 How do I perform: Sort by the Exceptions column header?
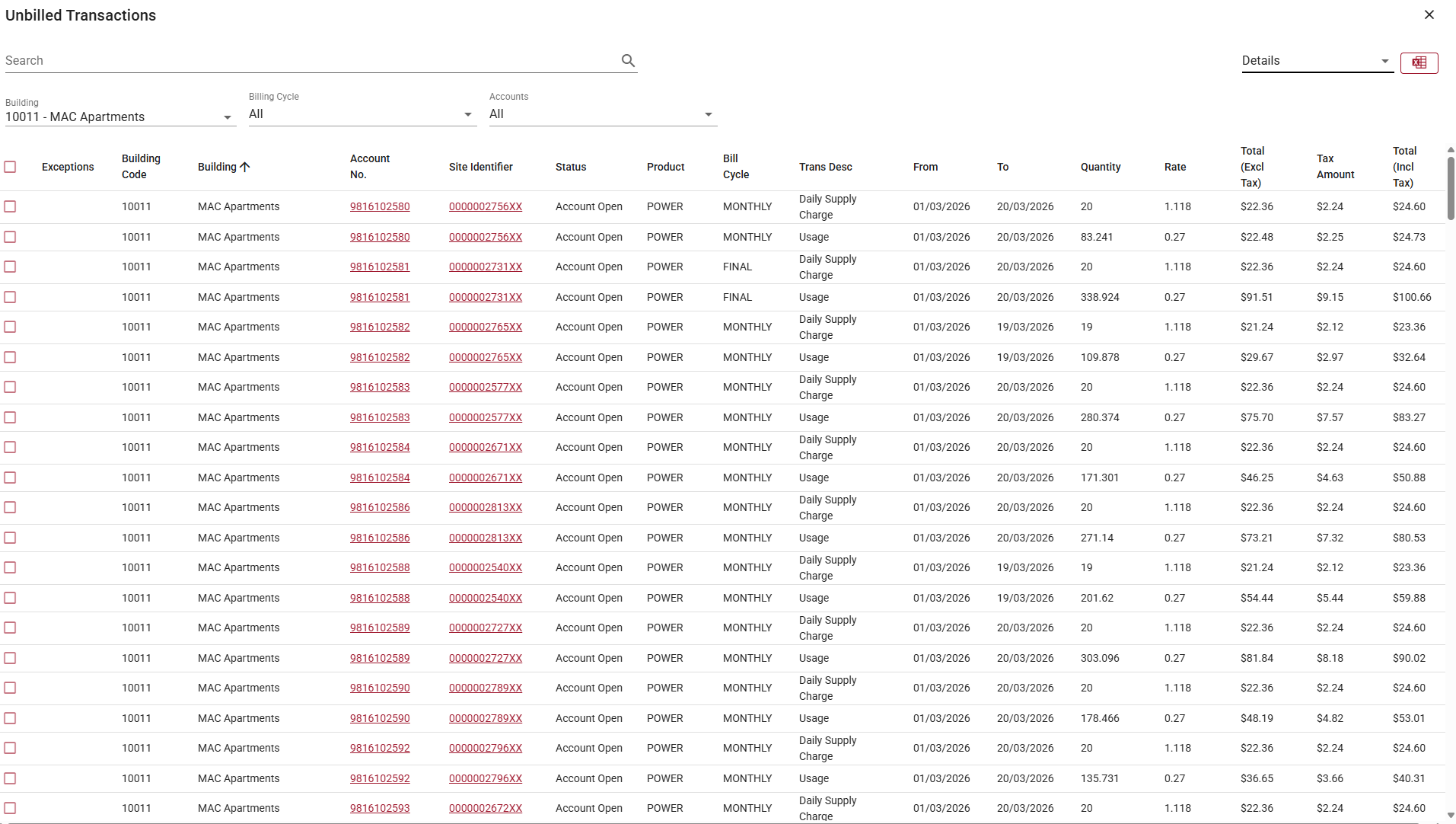(68, 167)
